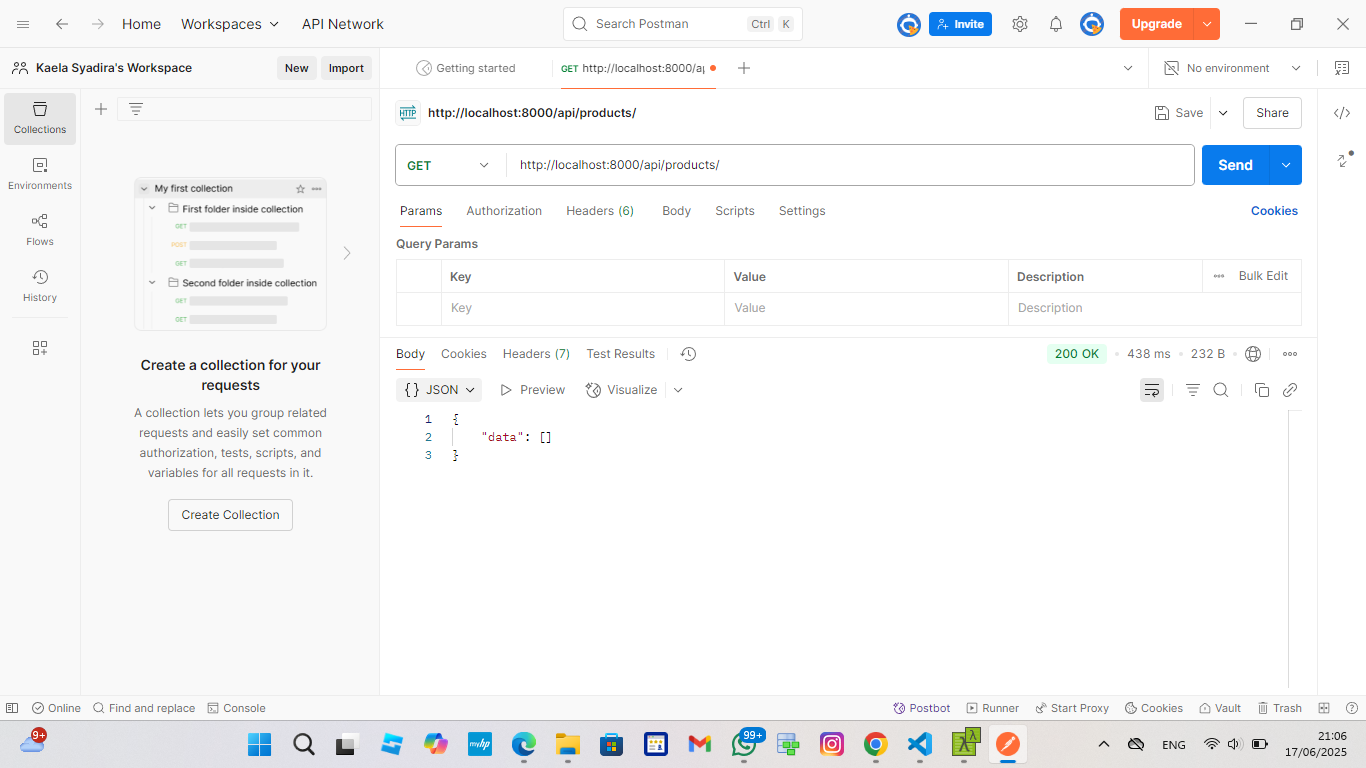Open the response Headers (7) tab
The width and height of the screenshot is (1366, 768).
536,354
